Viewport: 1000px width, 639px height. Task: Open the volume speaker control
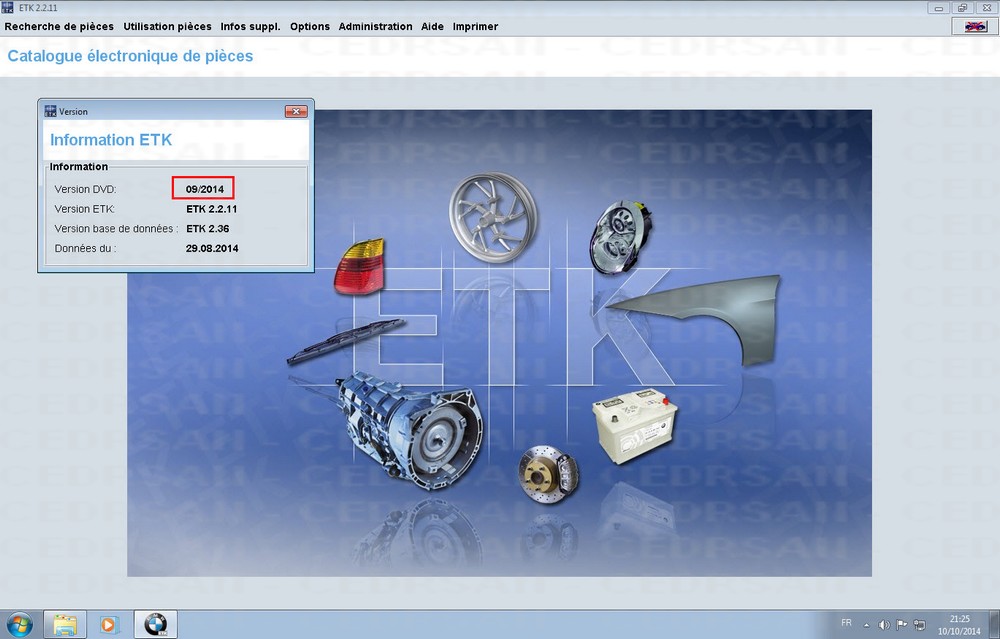[x=884, y=625]
